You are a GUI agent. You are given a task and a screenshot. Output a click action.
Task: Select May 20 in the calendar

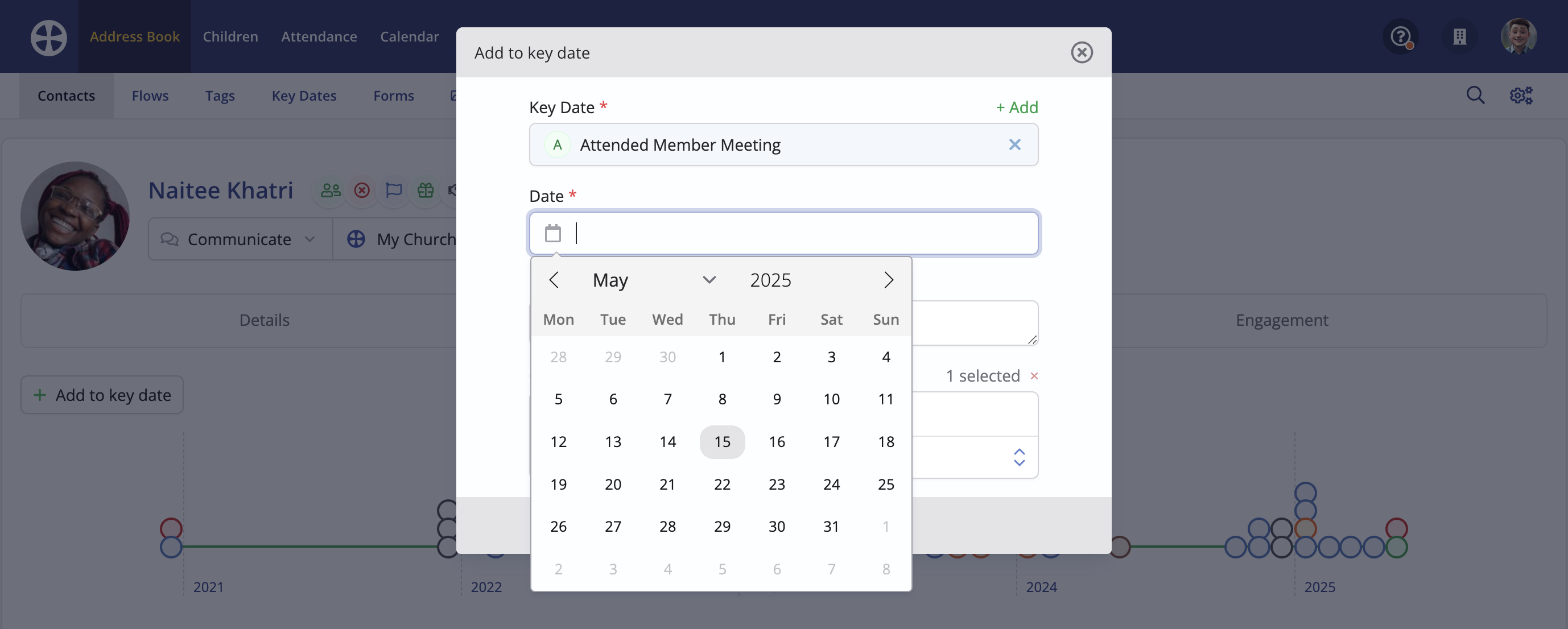click(x=613, y=484)
